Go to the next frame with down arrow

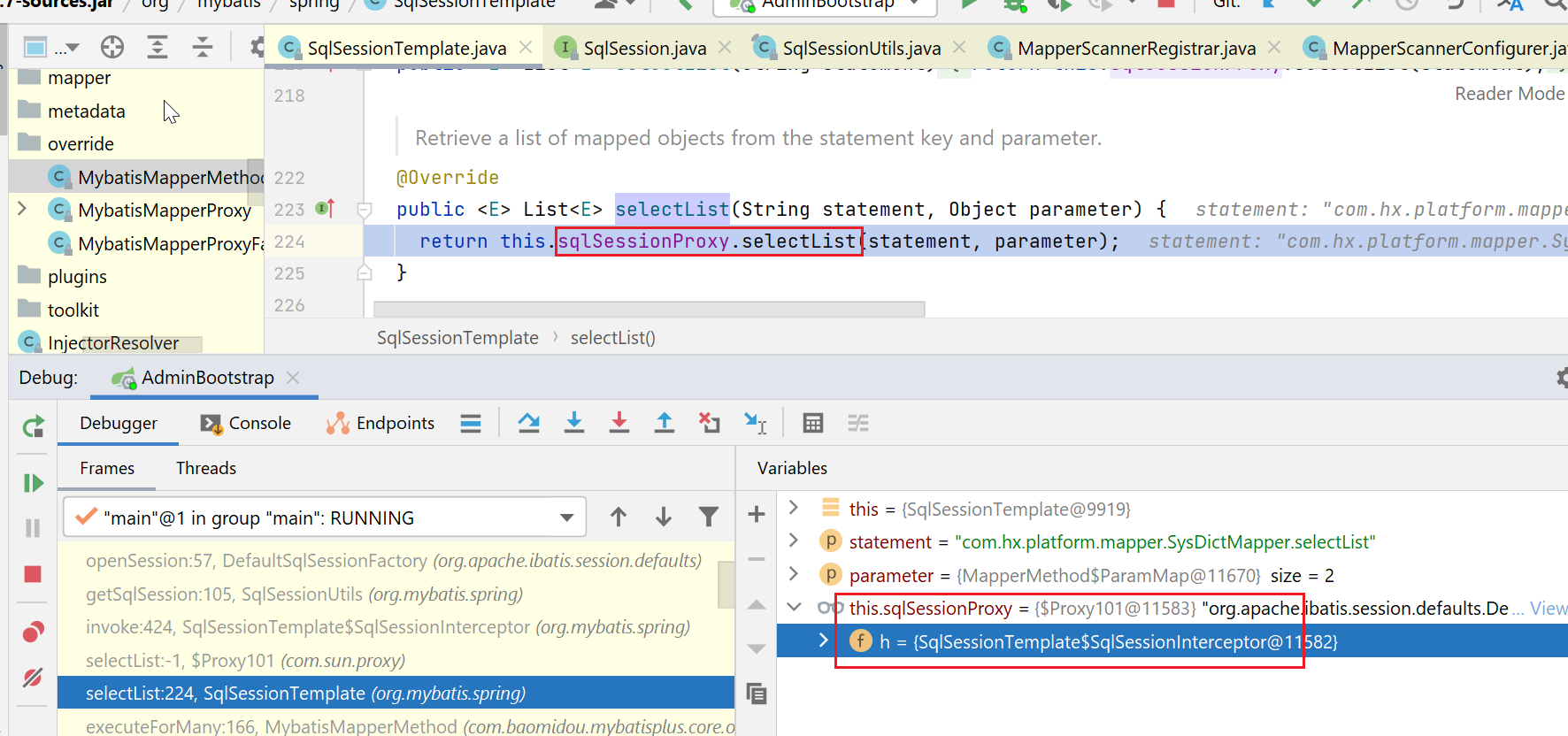coord(664,517)
